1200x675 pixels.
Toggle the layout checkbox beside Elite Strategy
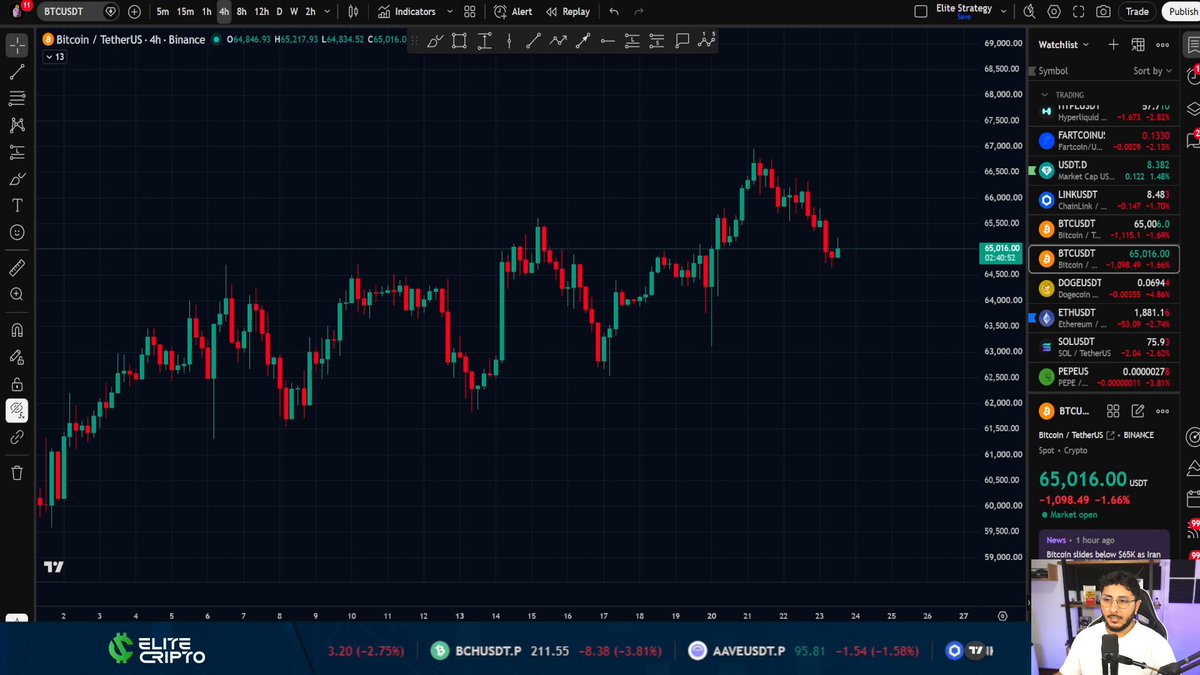click(921, 12)
